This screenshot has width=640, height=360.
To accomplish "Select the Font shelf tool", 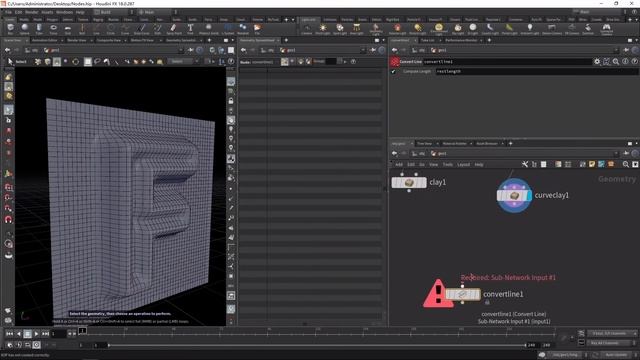I will tap(190, 29).
